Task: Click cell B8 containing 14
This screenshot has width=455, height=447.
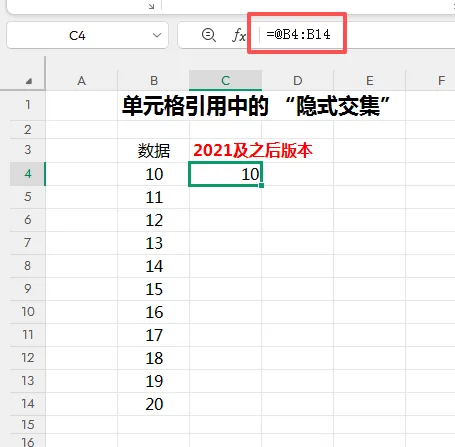Action: coord(154,266)
